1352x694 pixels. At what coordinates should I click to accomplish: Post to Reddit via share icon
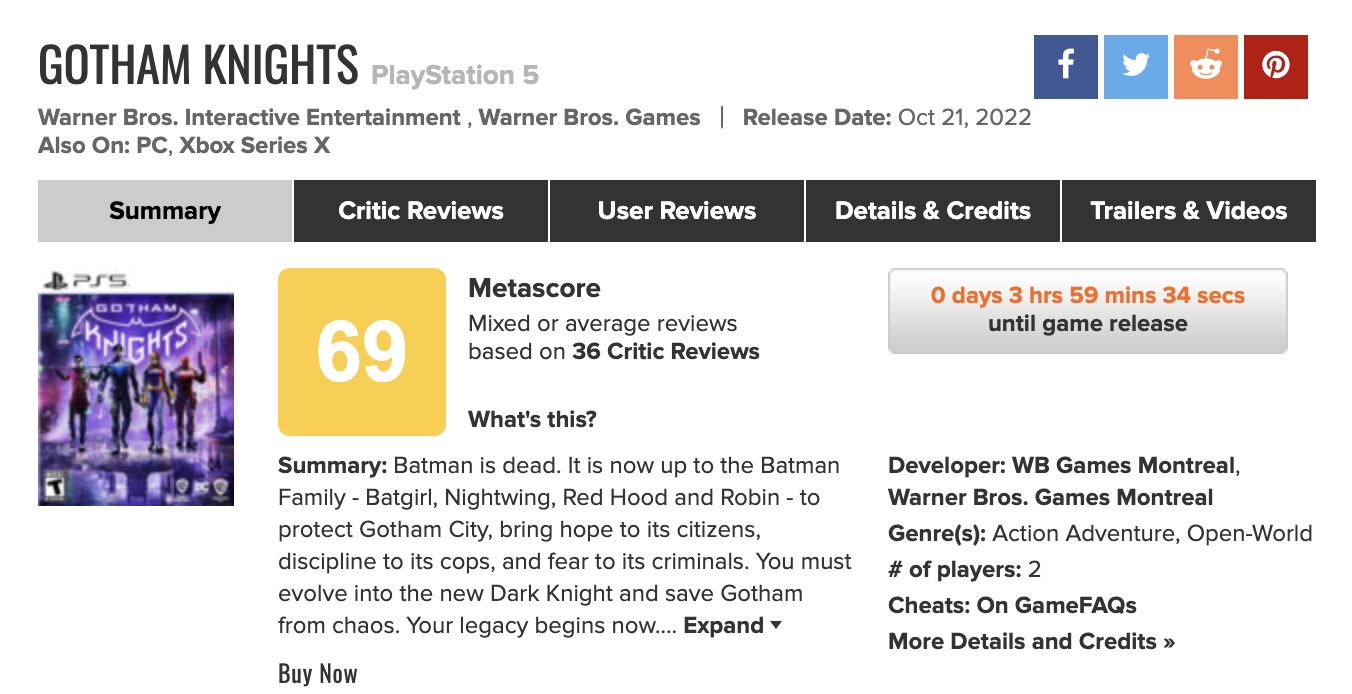1205,67
